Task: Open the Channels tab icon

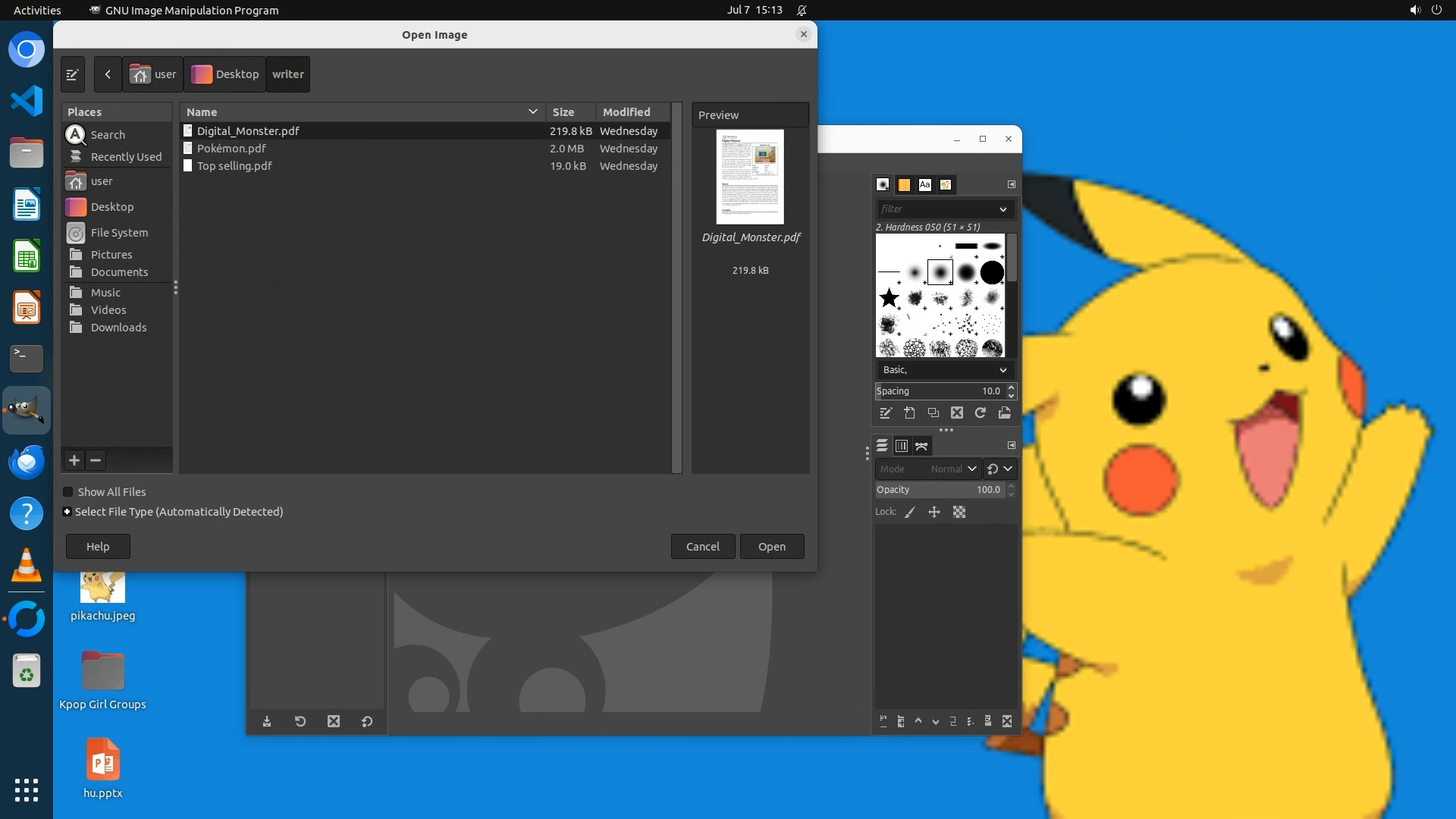Action: coord(902,446)
